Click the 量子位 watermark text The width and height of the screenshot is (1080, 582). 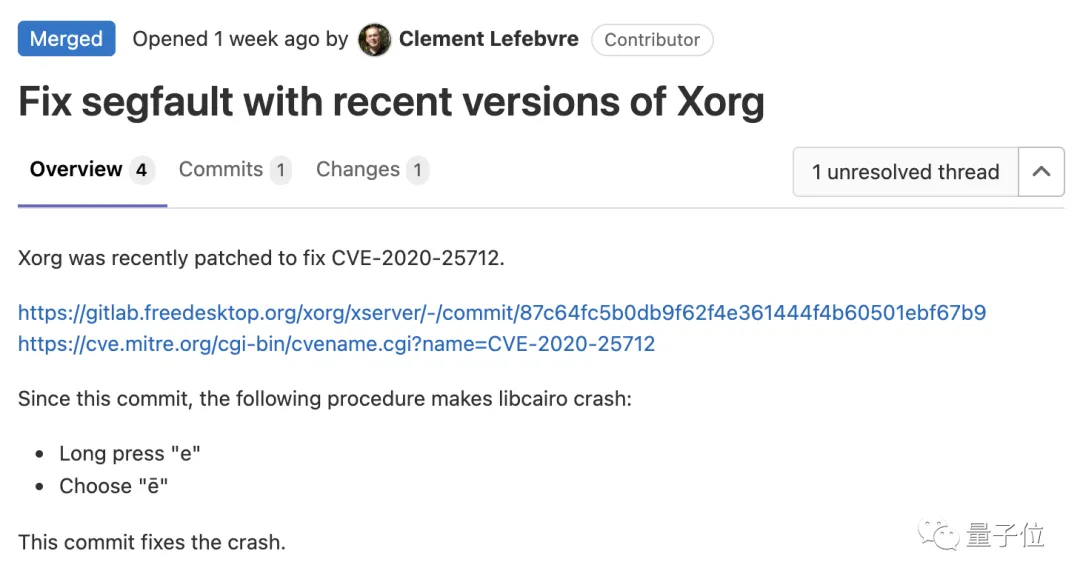tap(1005, 535)
